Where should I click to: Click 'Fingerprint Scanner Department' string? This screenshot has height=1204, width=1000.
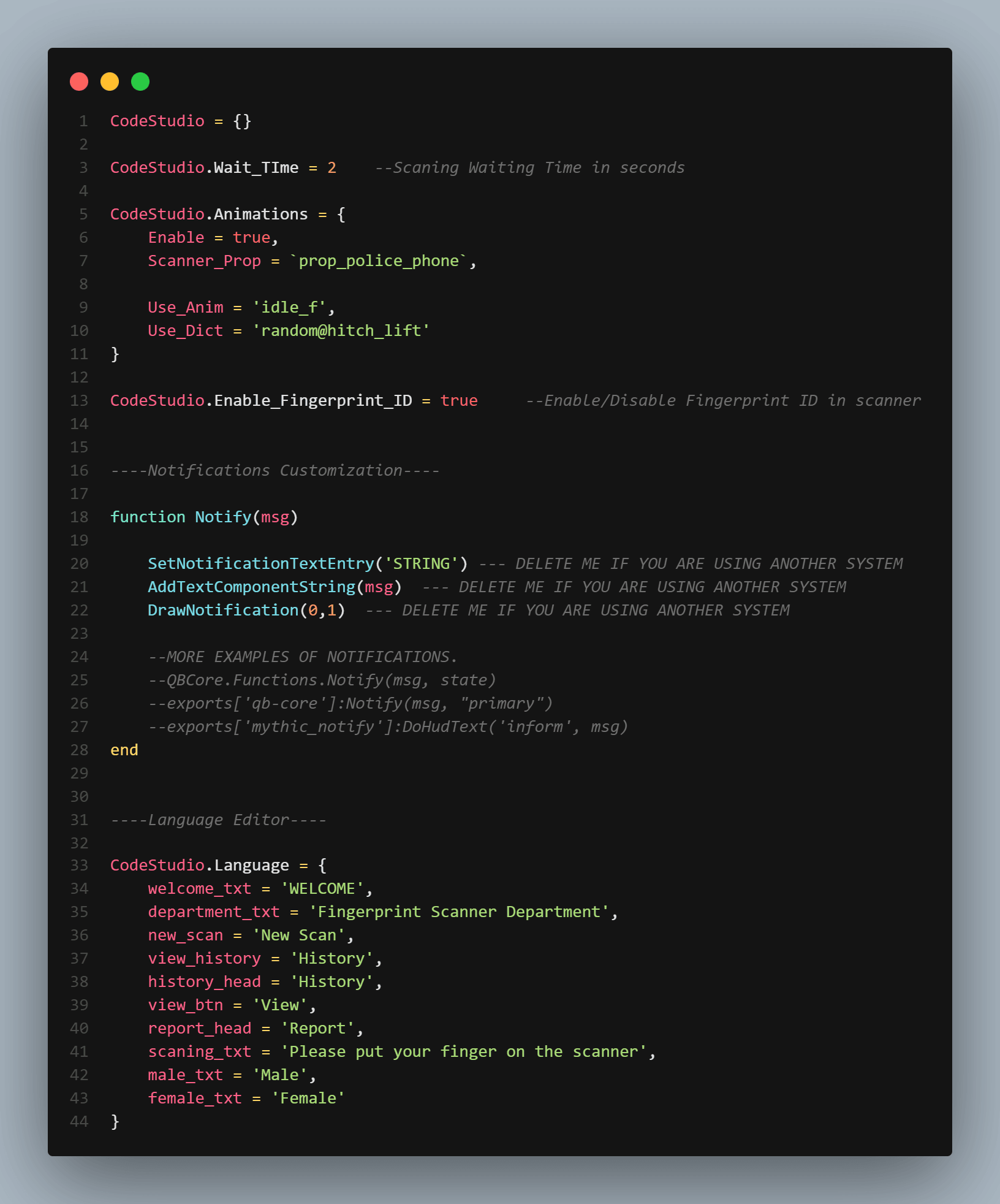coord(458,912)
